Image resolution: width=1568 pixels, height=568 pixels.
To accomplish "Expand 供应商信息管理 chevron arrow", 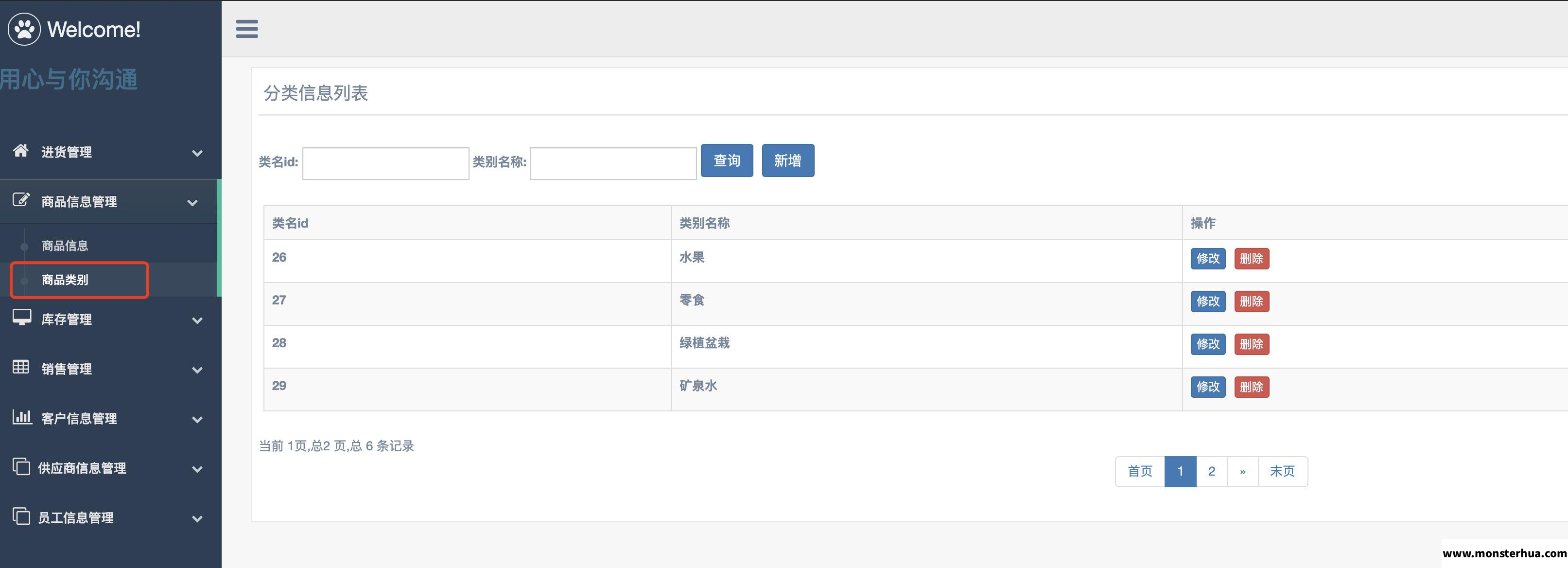I will click(x=197, y=469).
